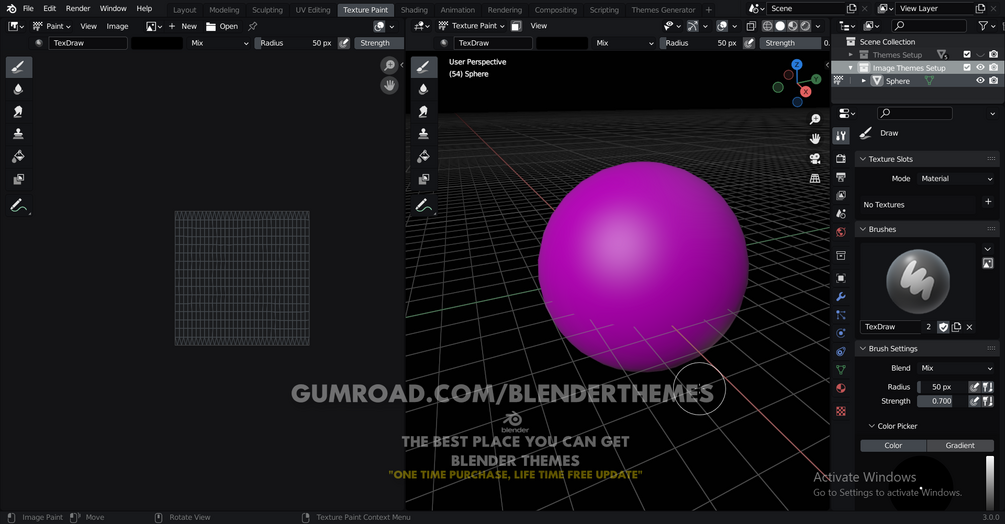
Task: Open the Mix blend dropdown in Image Editor header
Action: click(x=219, y=43)
